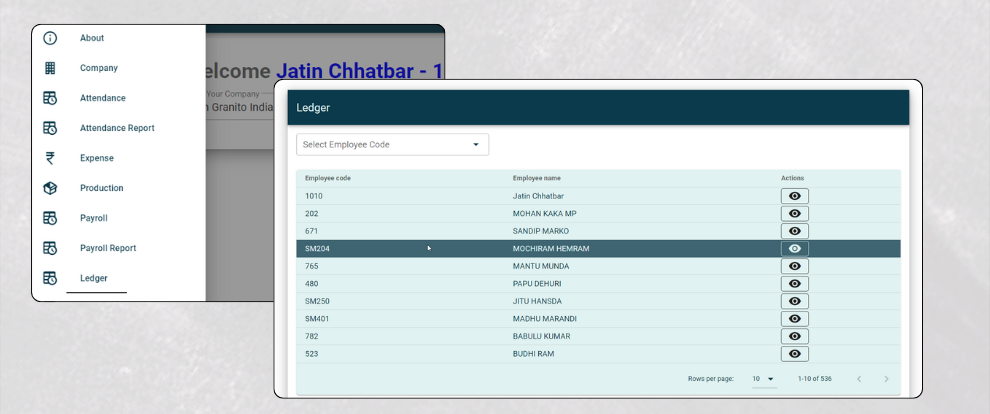
Task: Click the Production box icon
Action: click(50, 188)
